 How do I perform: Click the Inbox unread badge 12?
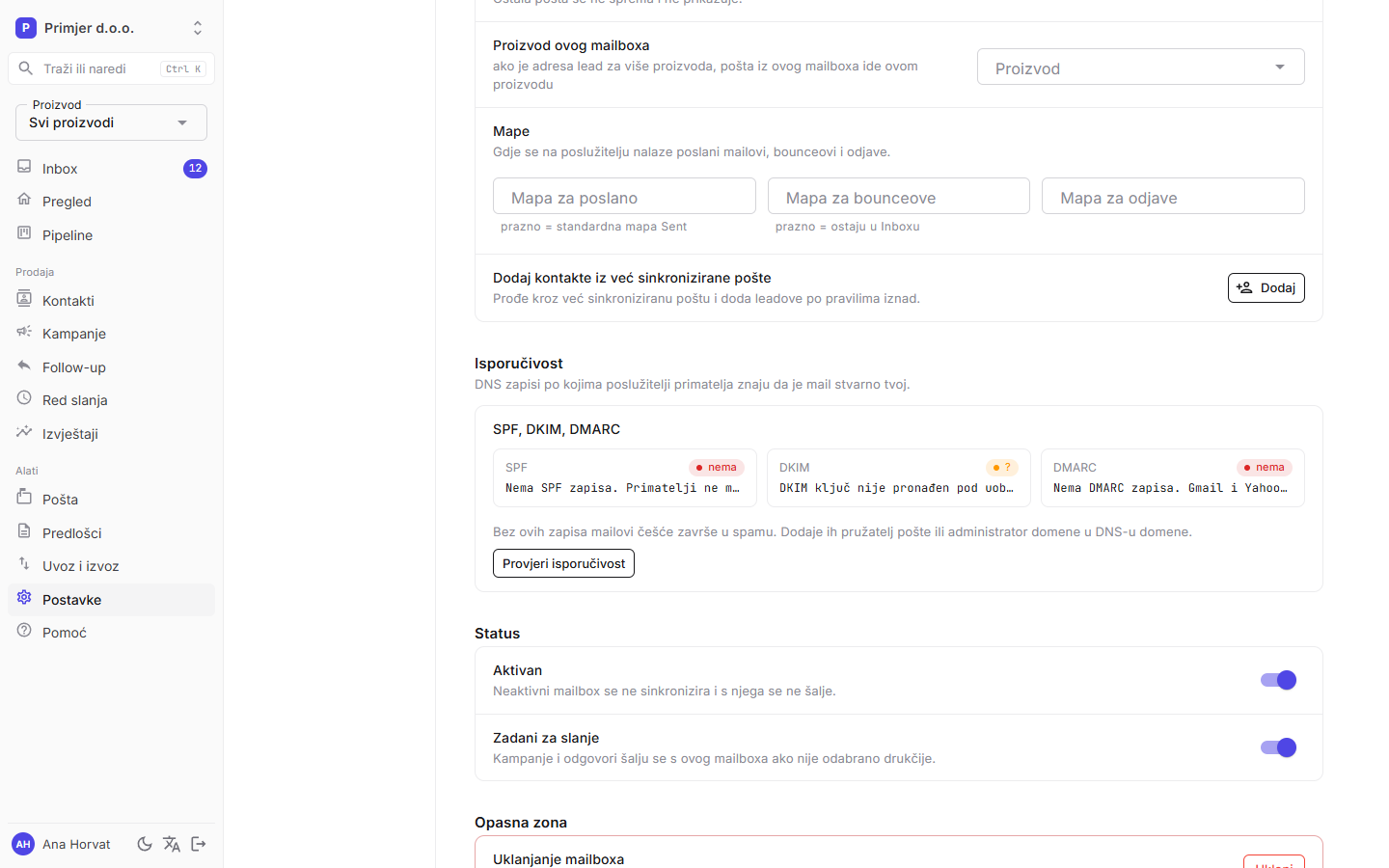coord(195,168)
